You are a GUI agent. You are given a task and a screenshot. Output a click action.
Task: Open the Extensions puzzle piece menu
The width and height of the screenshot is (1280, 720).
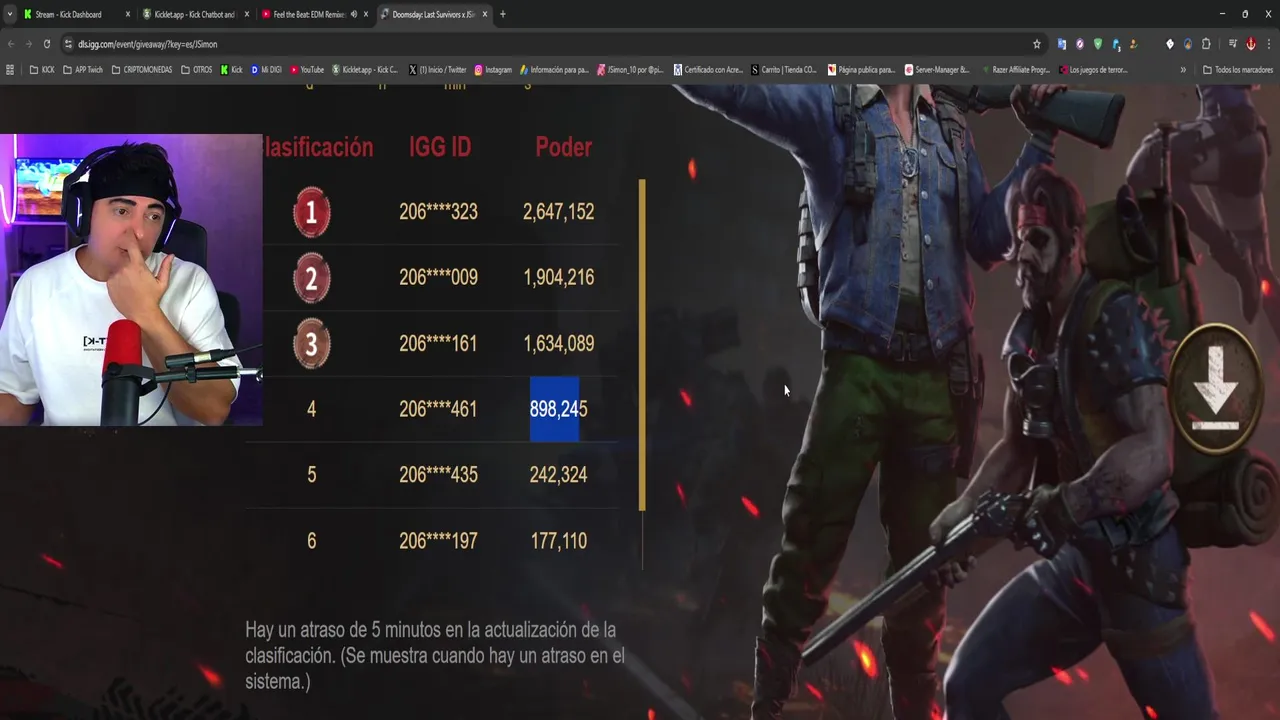point(1206,44)
